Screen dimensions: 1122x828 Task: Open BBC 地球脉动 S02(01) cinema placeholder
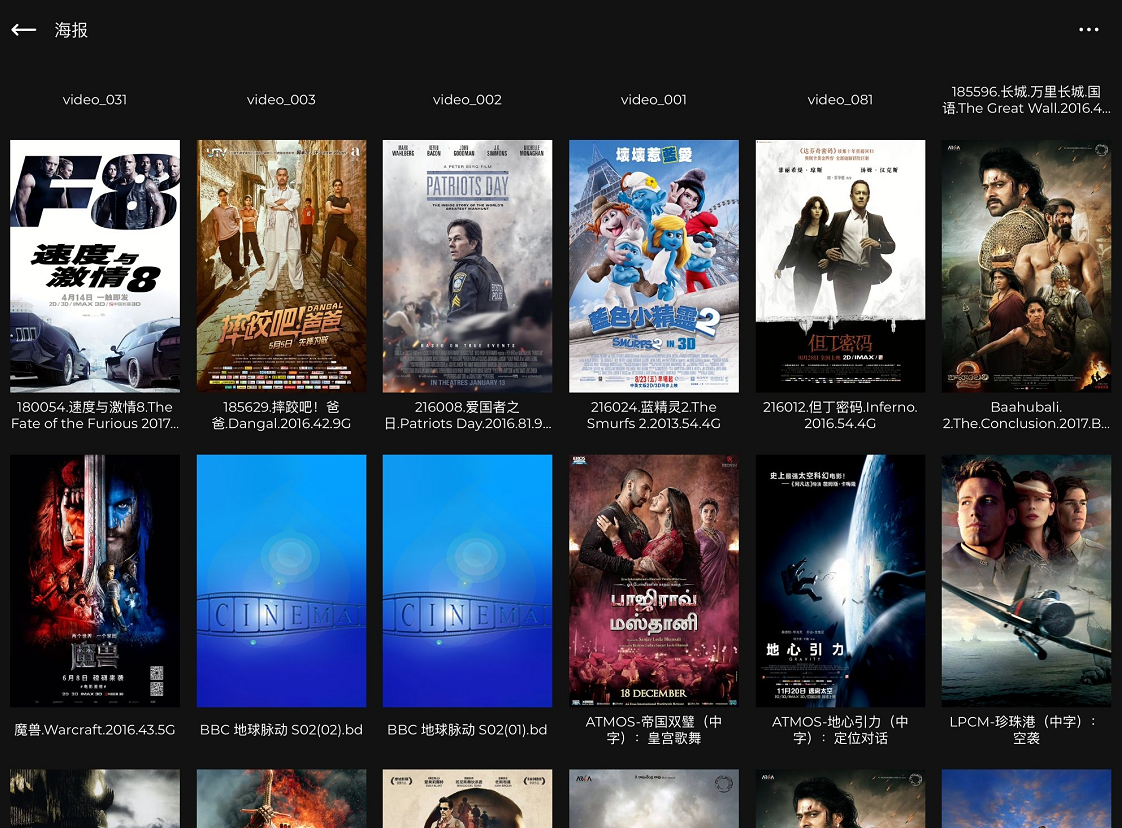467,581
